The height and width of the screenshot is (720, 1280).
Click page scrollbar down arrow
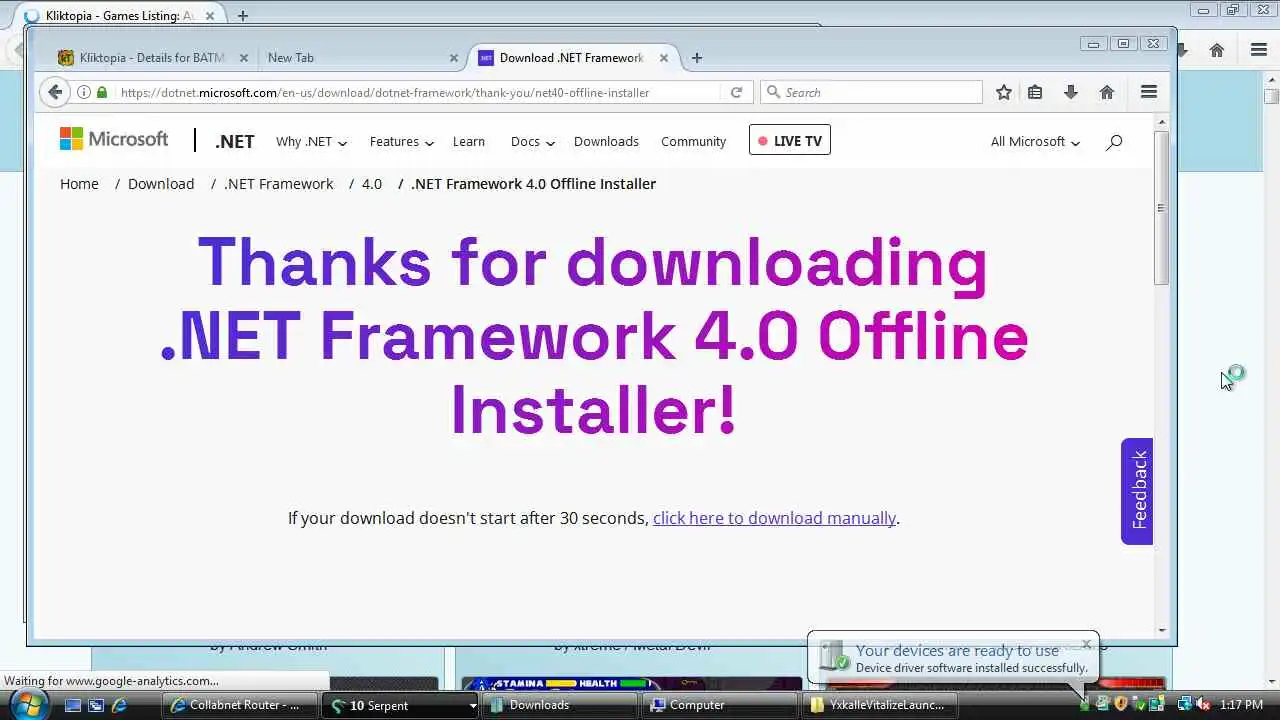pyautogui.click(x=1161, y=630)
